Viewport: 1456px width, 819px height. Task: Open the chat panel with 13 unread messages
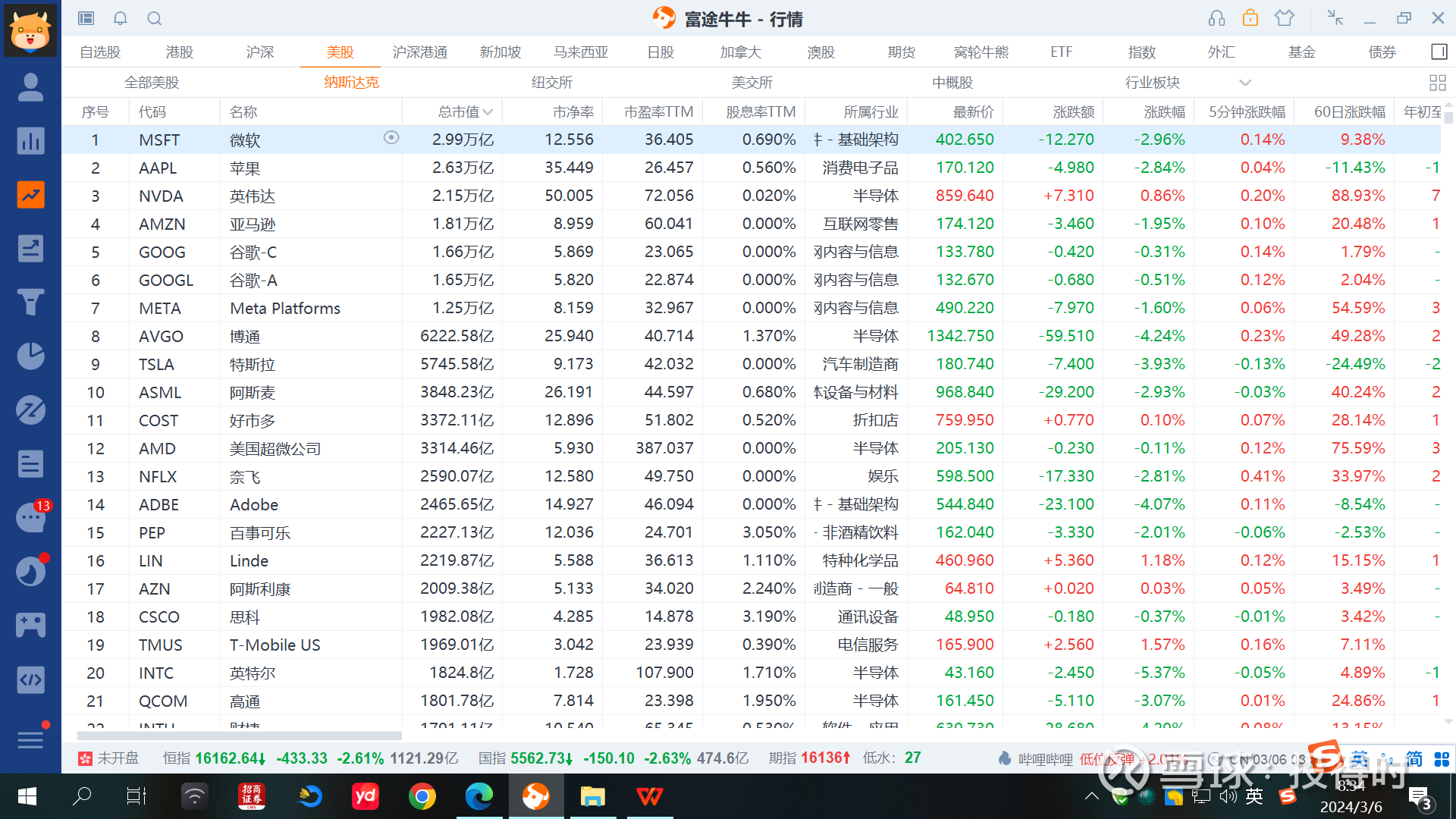[x=30, y=517]
